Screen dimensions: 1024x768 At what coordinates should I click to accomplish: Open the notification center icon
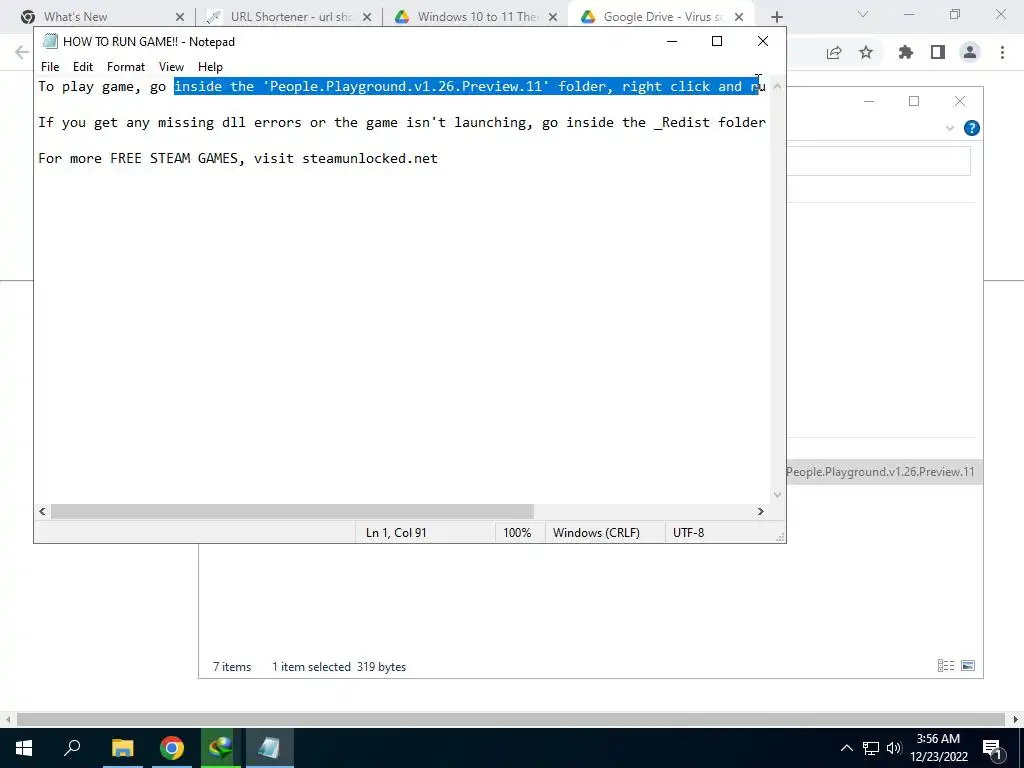click(x=992, y=748)
